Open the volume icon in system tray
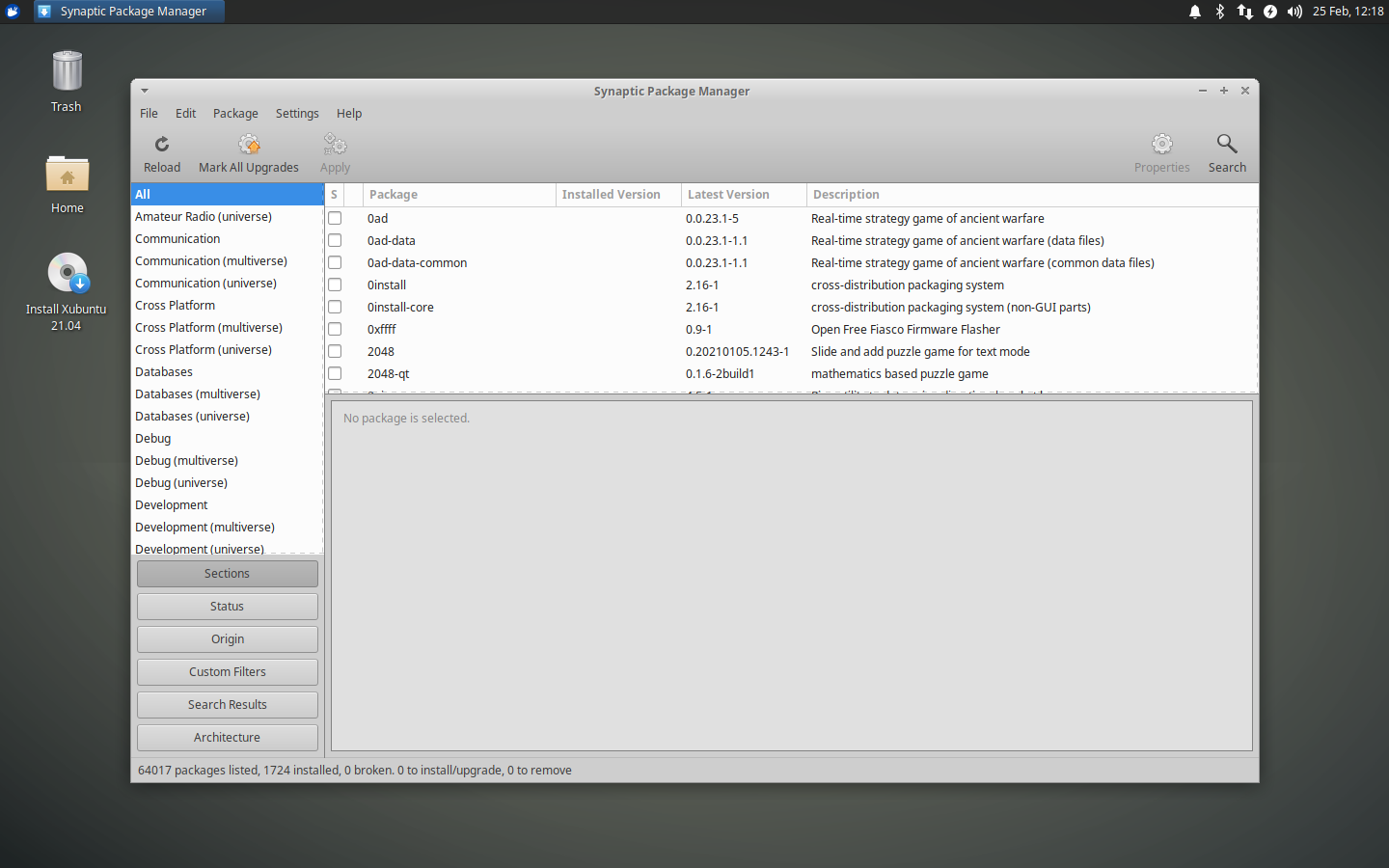 coord(1294,12)
